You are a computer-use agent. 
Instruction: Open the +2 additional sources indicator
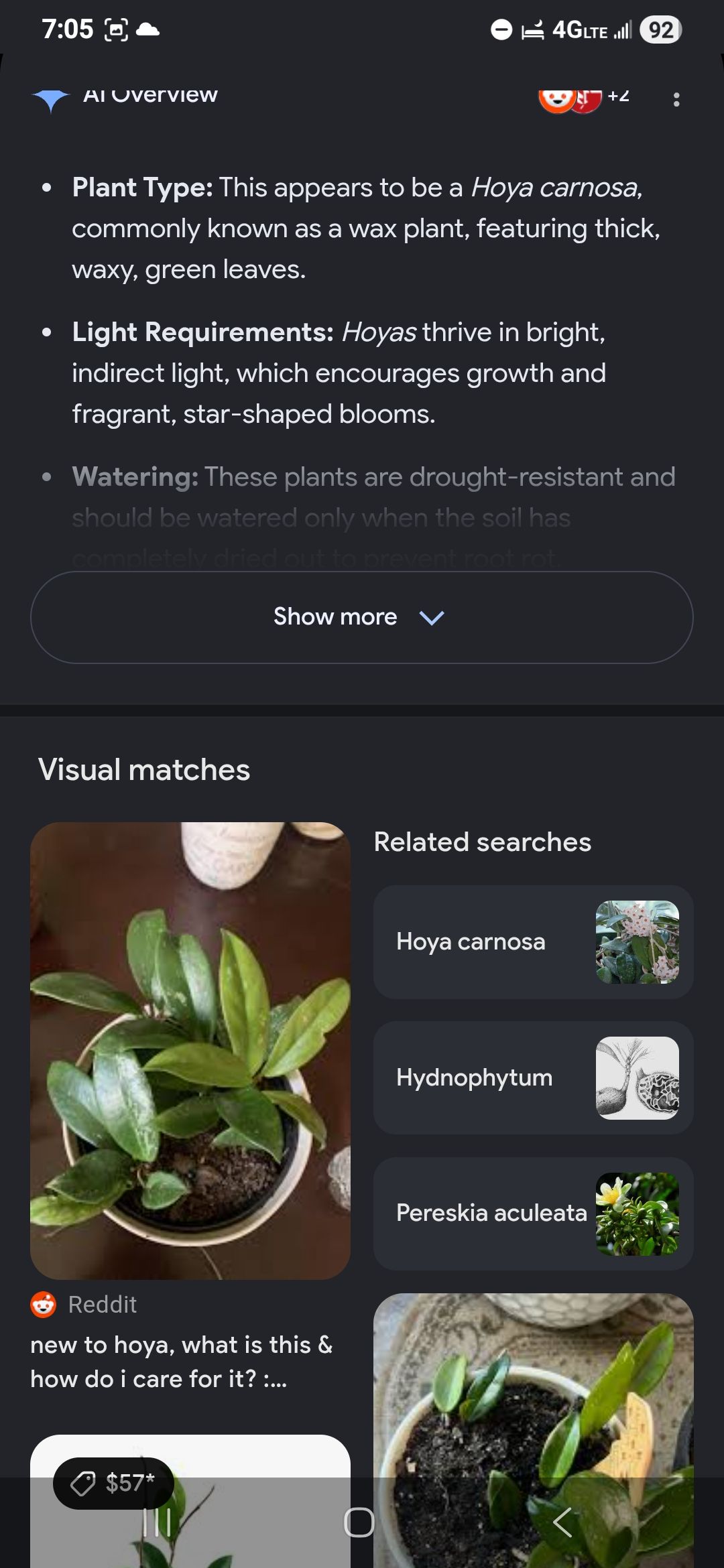click(618, 95)
